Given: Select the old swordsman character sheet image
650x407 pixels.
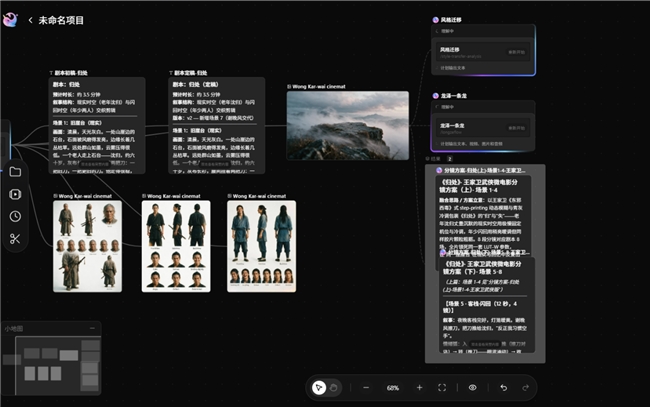Looking at the screenshot, I should [x=87, y=246].
